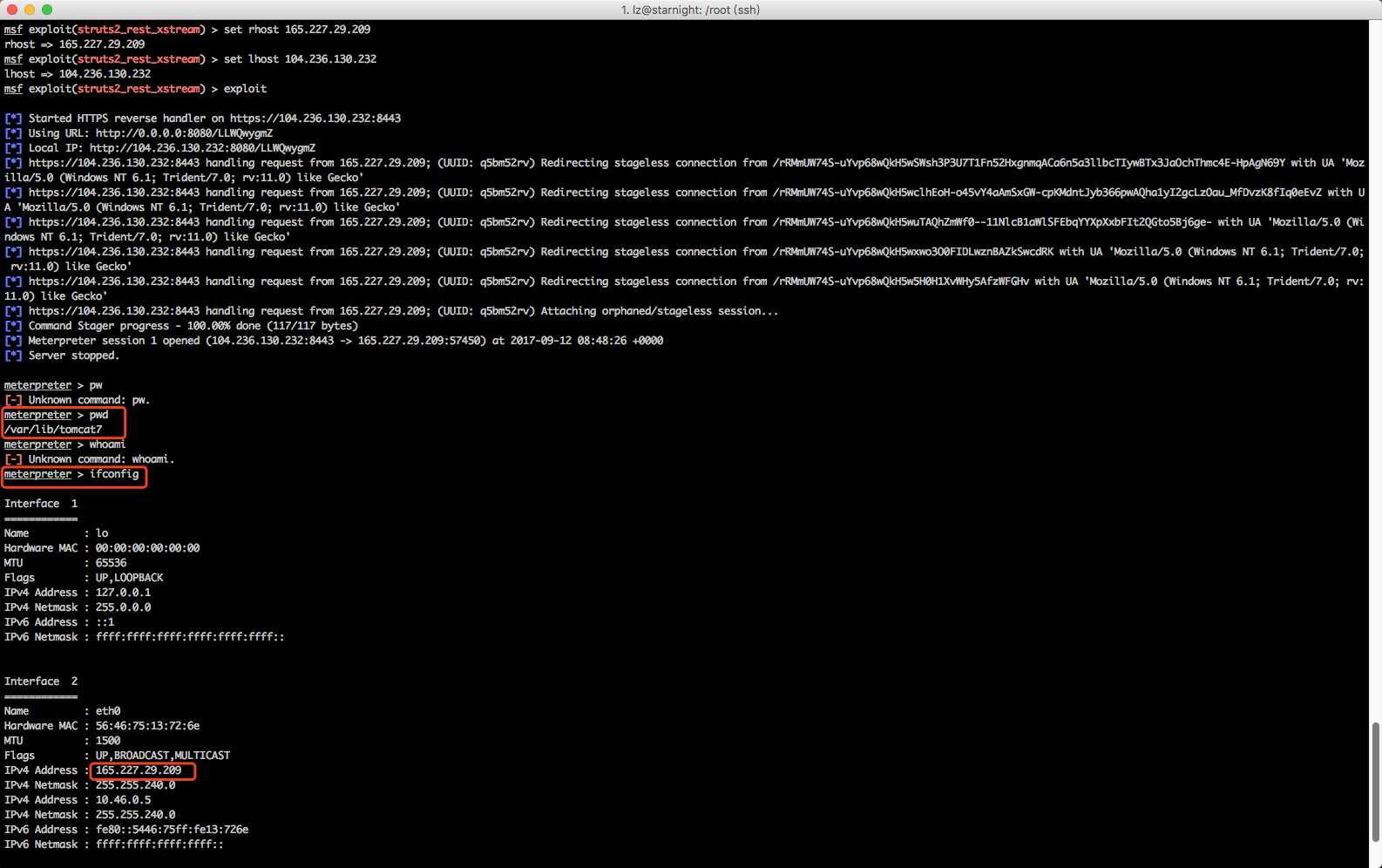The width and height of the screenshot is (1382, 868).
Task: Click the '/var/lib/tomcat7' output path
Action: pos(53,430)
